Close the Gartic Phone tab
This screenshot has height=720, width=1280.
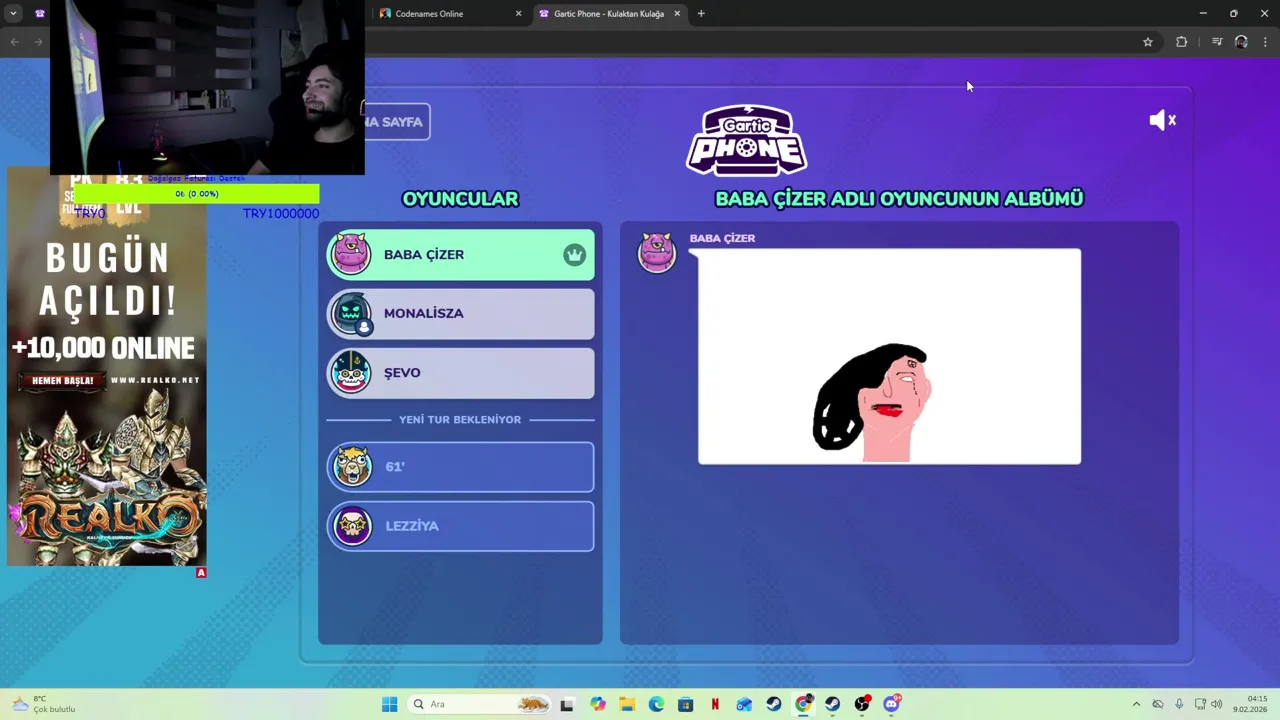pos(677,14)
